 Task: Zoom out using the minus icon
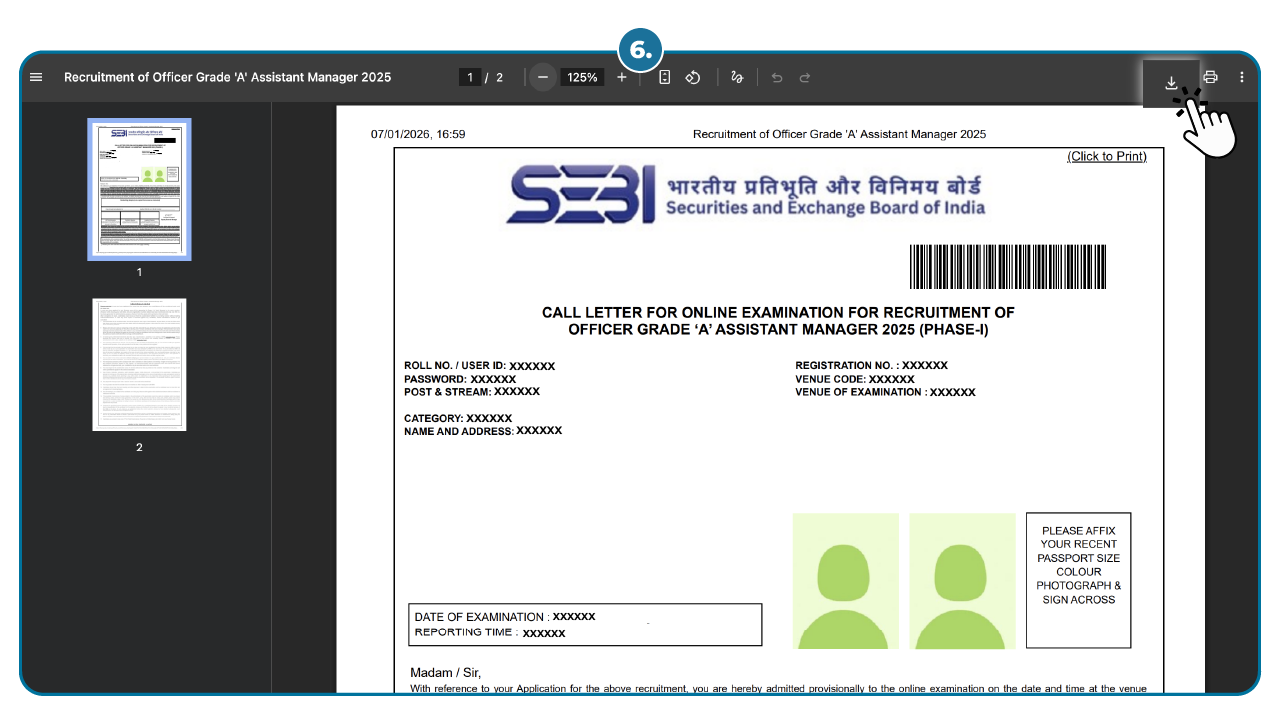(x=542, y=77)
